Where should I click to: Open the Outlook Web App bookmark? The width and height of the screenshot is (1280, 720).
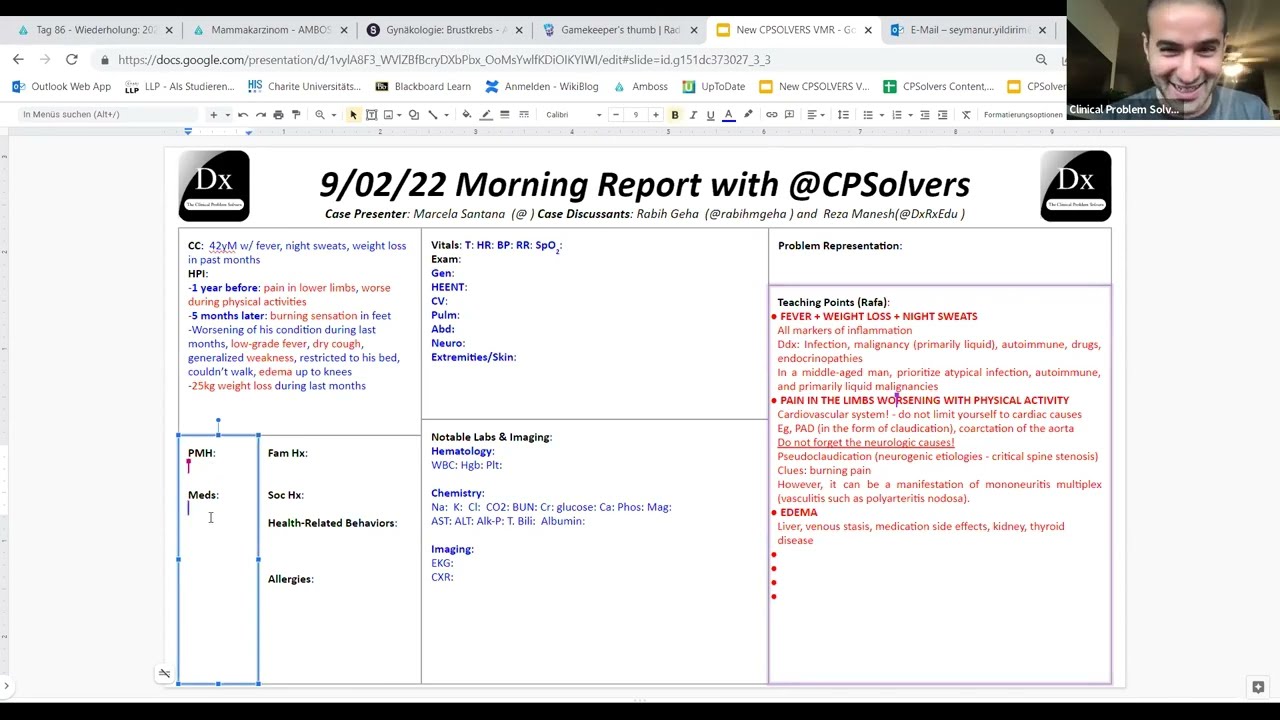(x=62, y=87)
